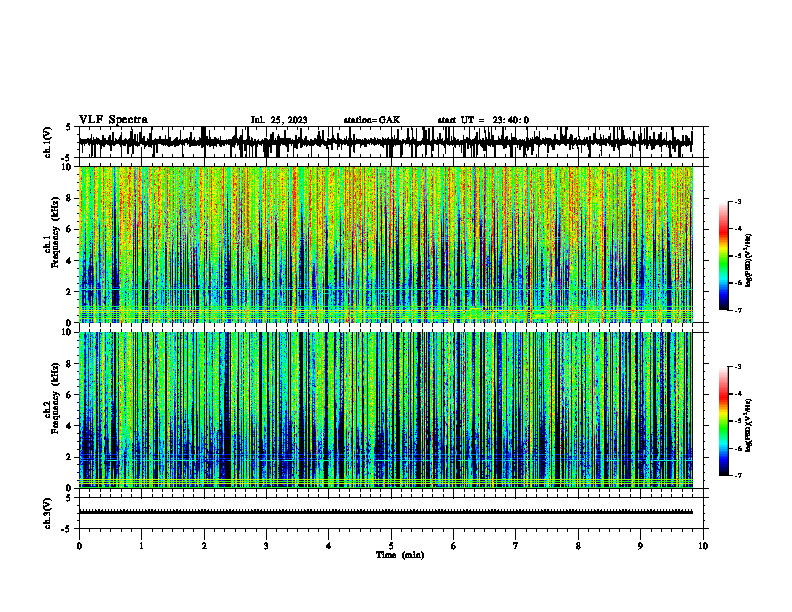Click the ch.1 Frequency (kHz) axis label
Screen dimensions: 792x612
point(52,244)
